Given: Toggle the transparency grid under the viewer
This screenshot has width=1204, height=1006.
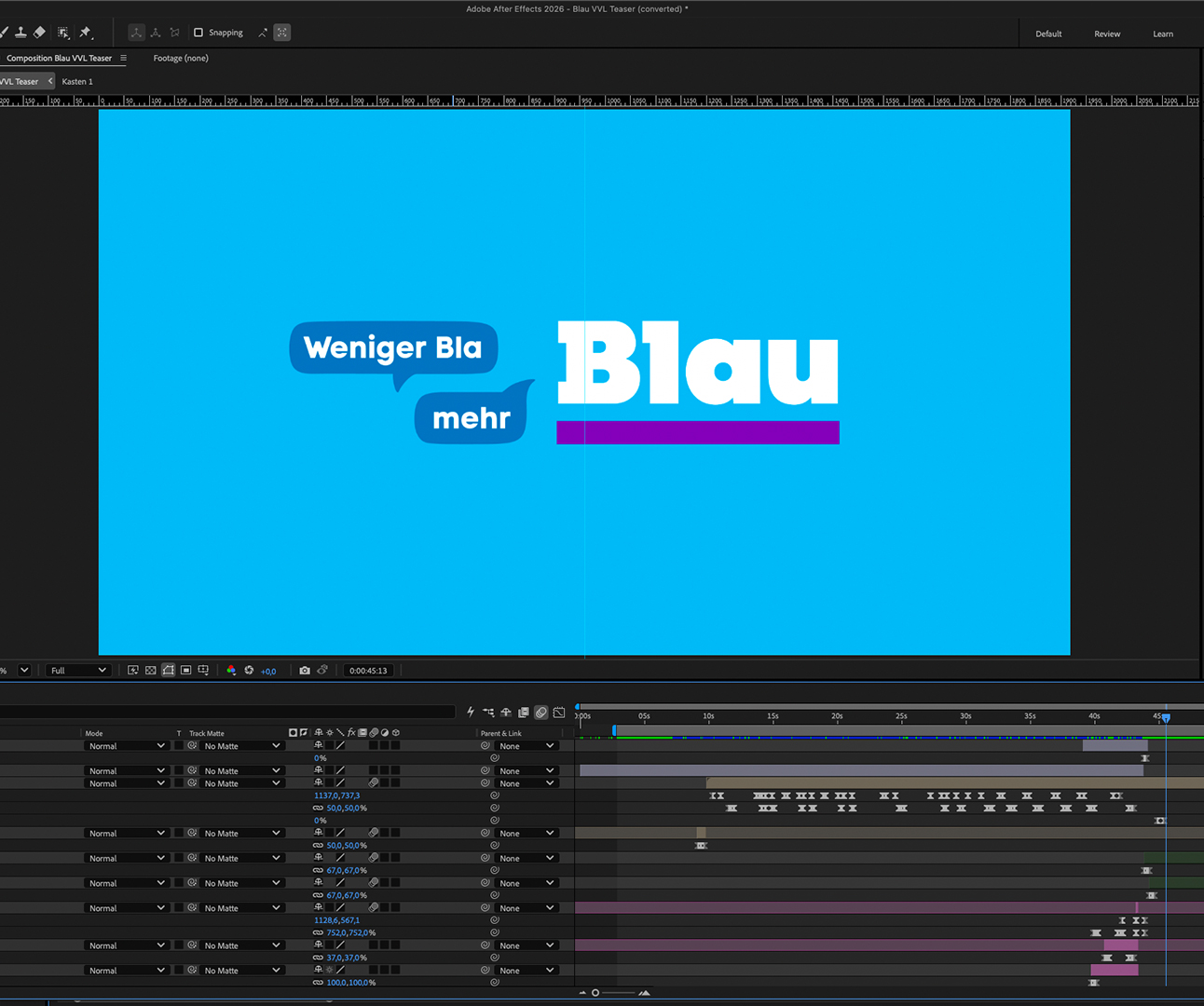Looking at the screenshot, I should pyautogui.click(x=151, y=670).
